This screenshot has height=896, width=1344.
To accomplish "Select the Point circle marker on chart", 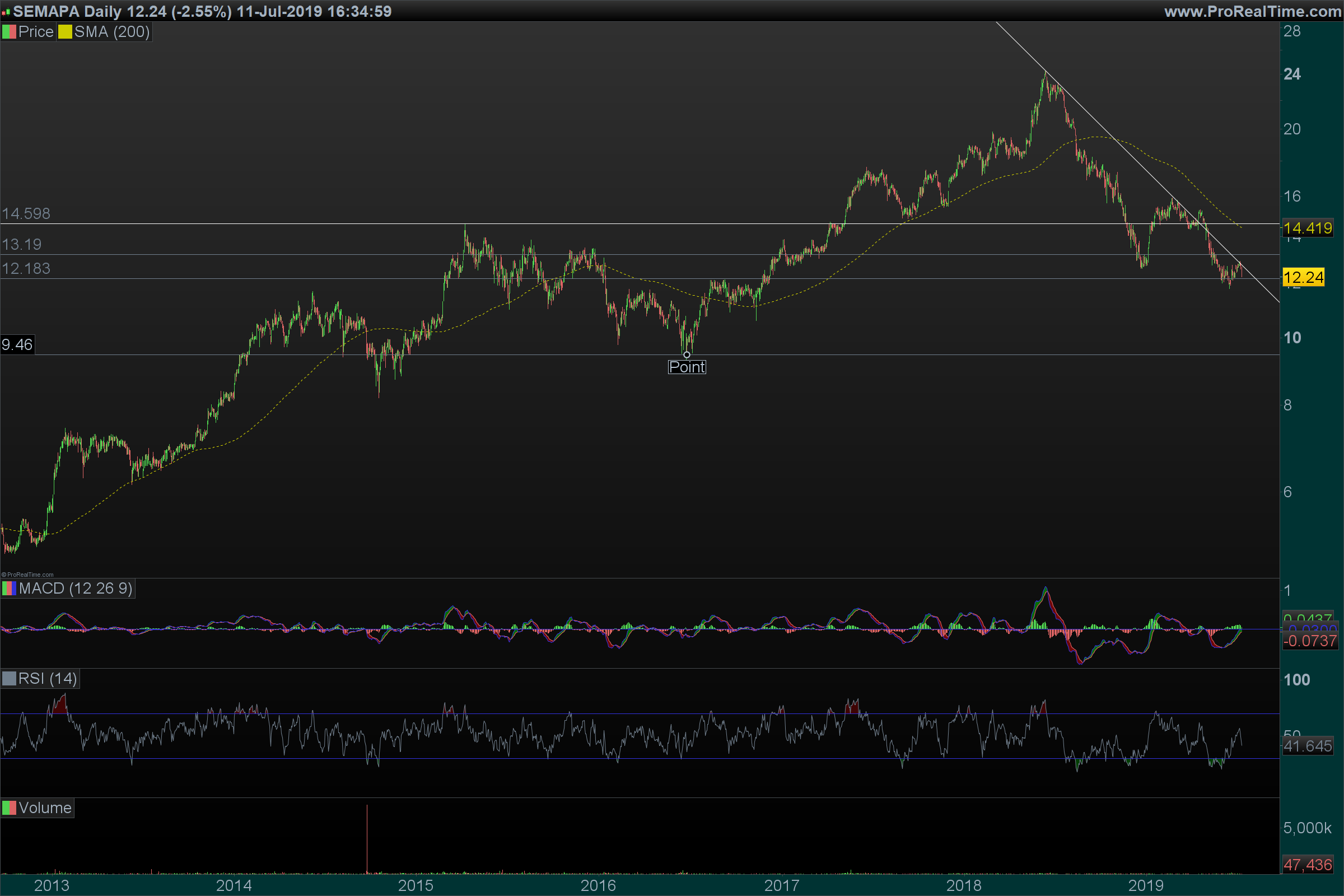I will (687, 355).
